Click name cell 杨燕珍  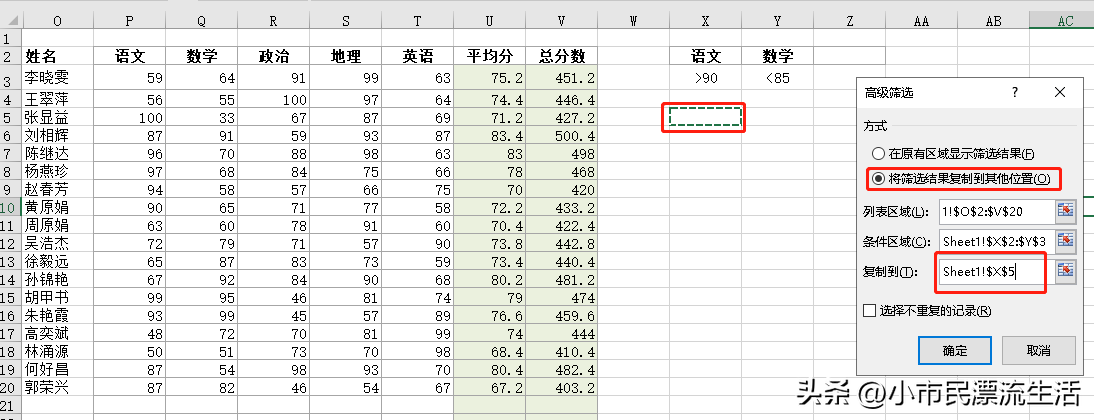click(57, 172)
